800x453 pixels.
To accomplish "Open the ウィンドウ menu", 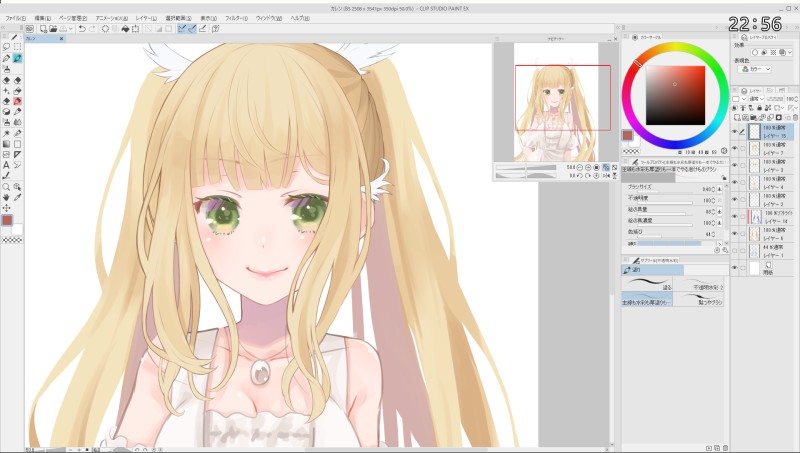I will pos(268,18).
